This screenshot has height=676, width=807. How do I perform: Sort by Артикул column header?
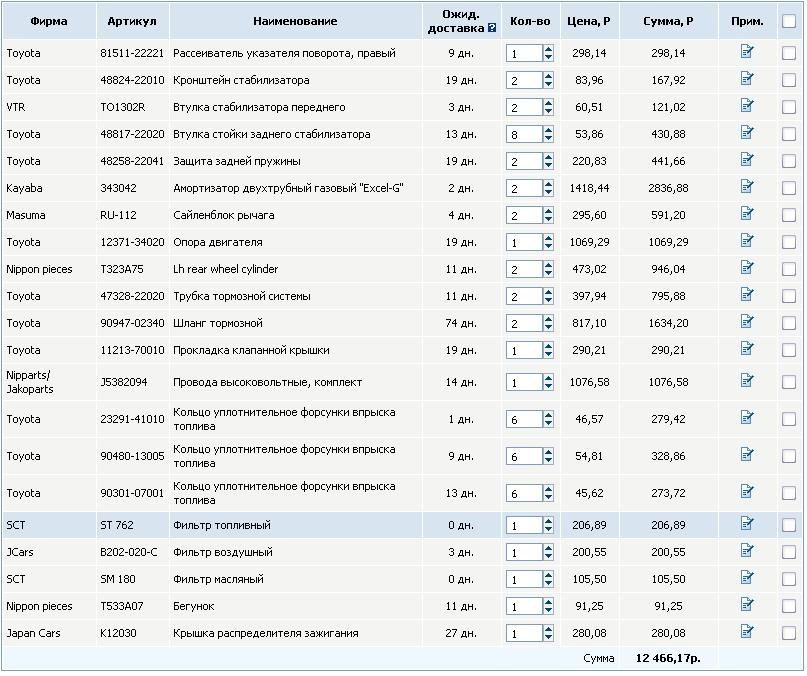click(132, 21)
